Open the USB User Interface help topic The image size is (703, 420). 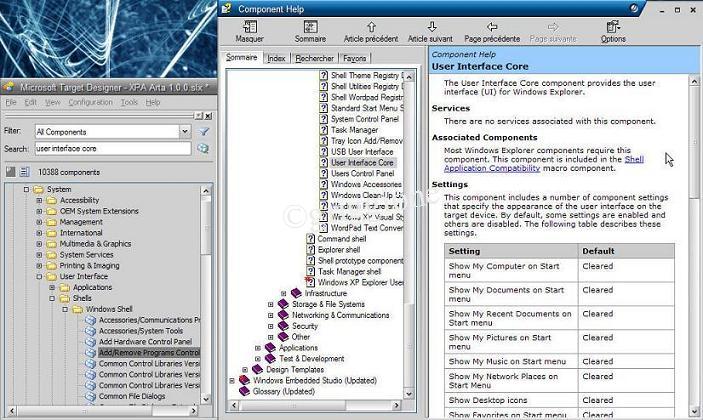(362, 152)
